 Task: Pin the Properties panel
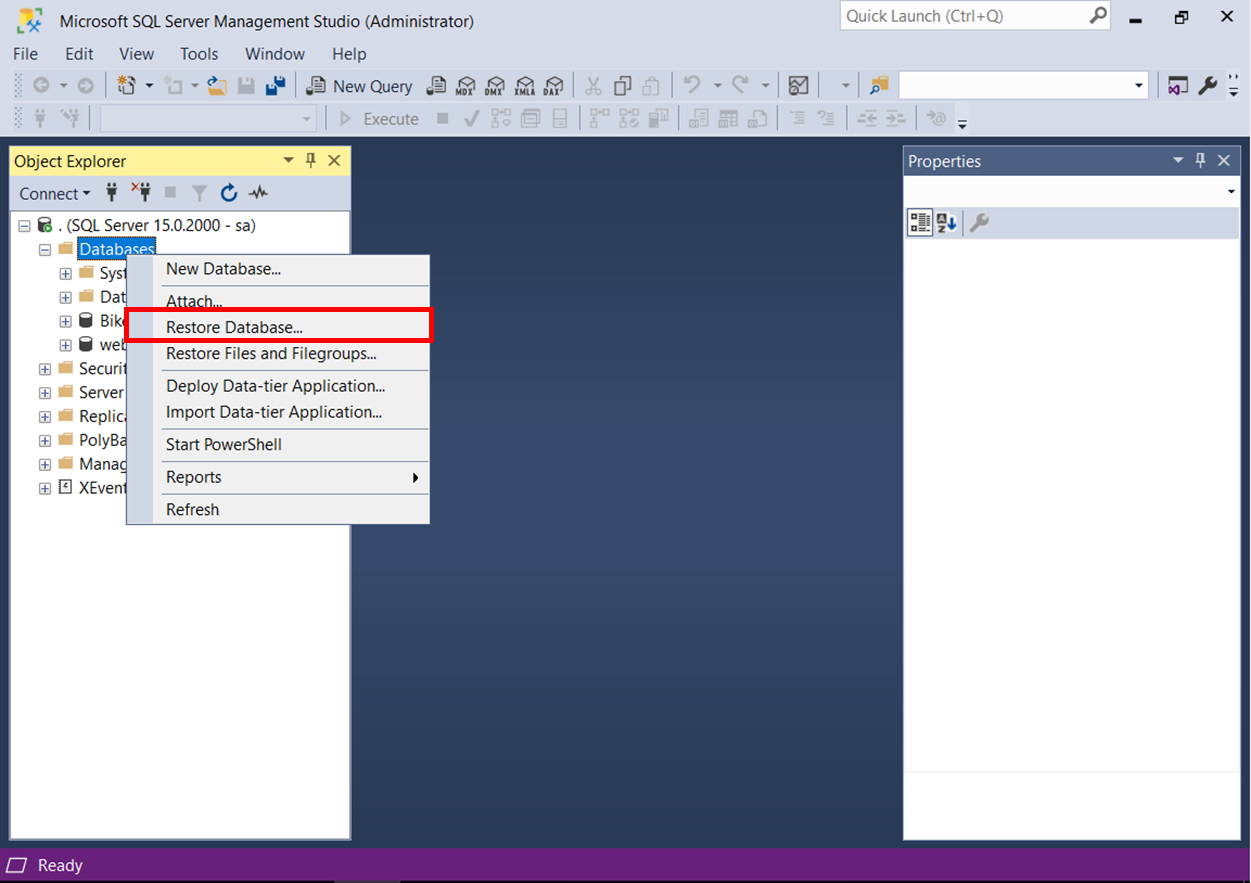coord(1201,160)
